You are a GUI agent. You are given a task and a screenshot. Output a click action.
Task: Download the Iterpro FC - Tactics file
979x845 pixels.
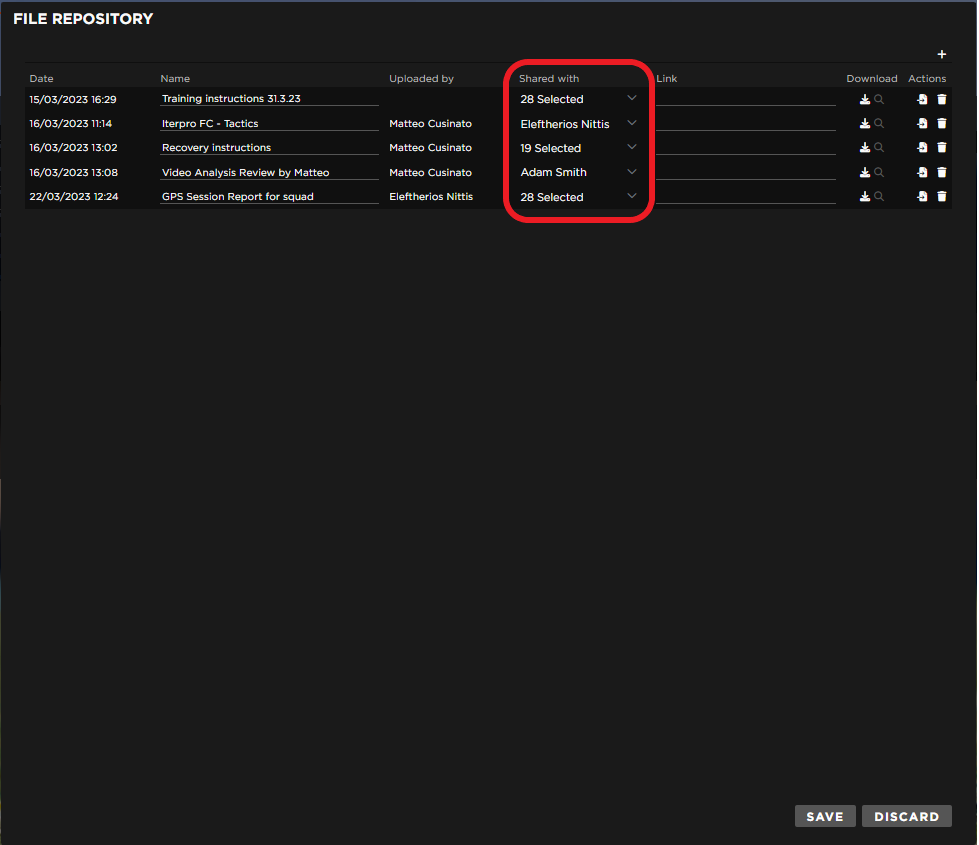point(865,124)
